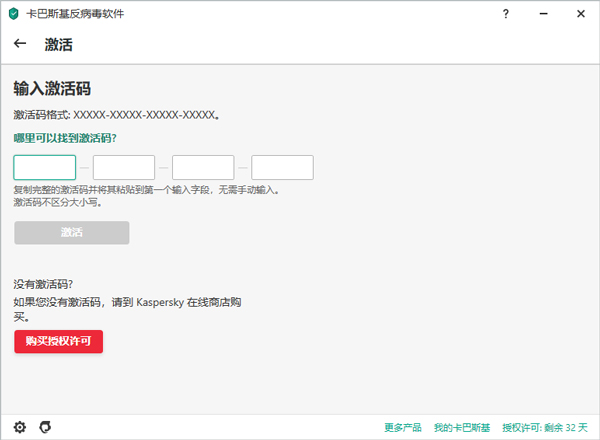This screenshot has width=600, height=440.
Task: Click the grey 激活 button
Action: tap(72, 232)
